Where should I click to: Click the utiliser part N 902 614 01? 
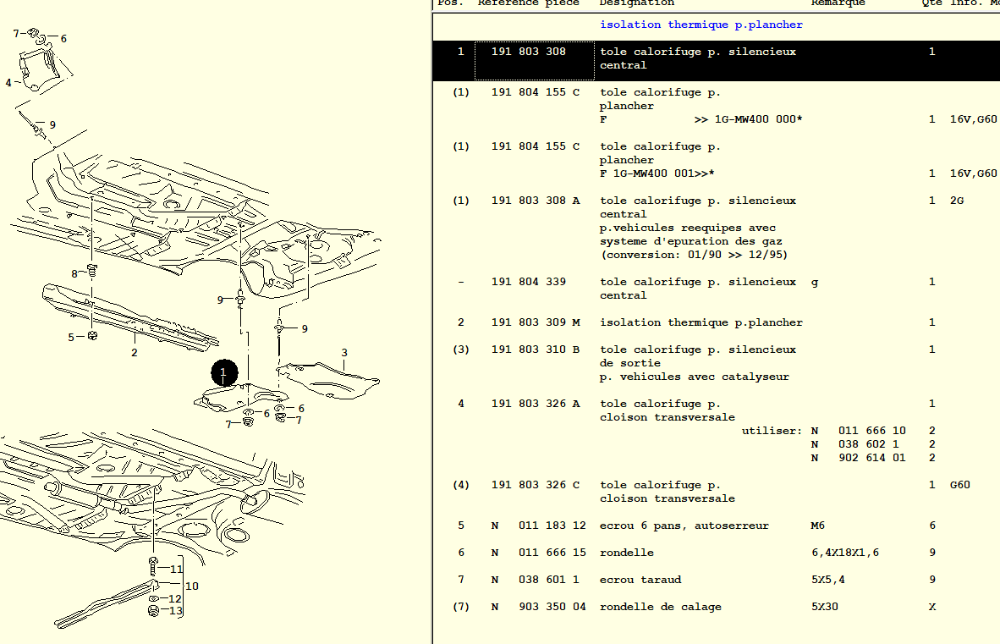(x=858, y=458)
